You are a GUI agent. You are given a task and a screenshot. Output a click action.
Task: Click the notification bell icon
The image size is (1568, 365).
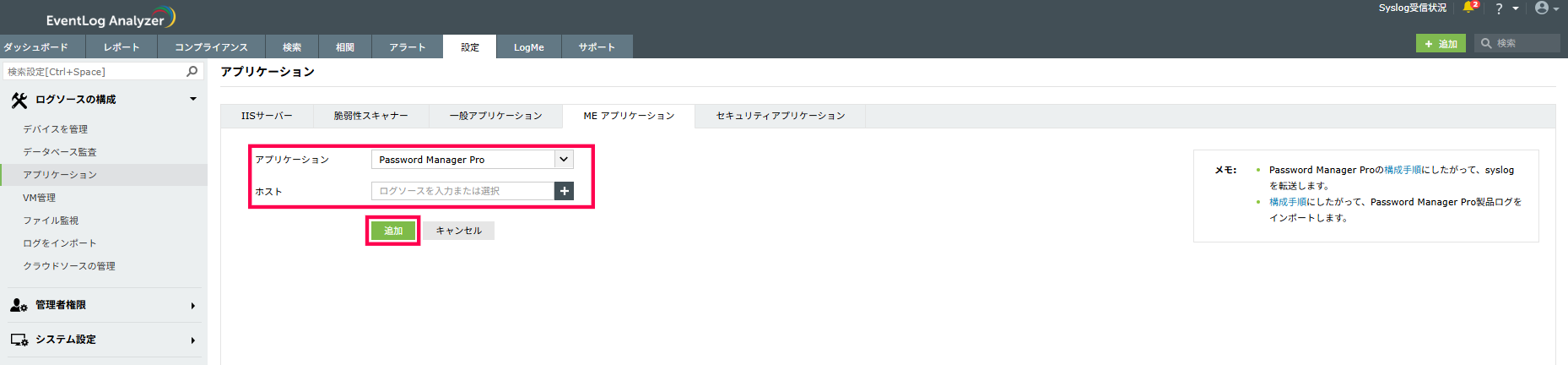(x=1469, y=8)
